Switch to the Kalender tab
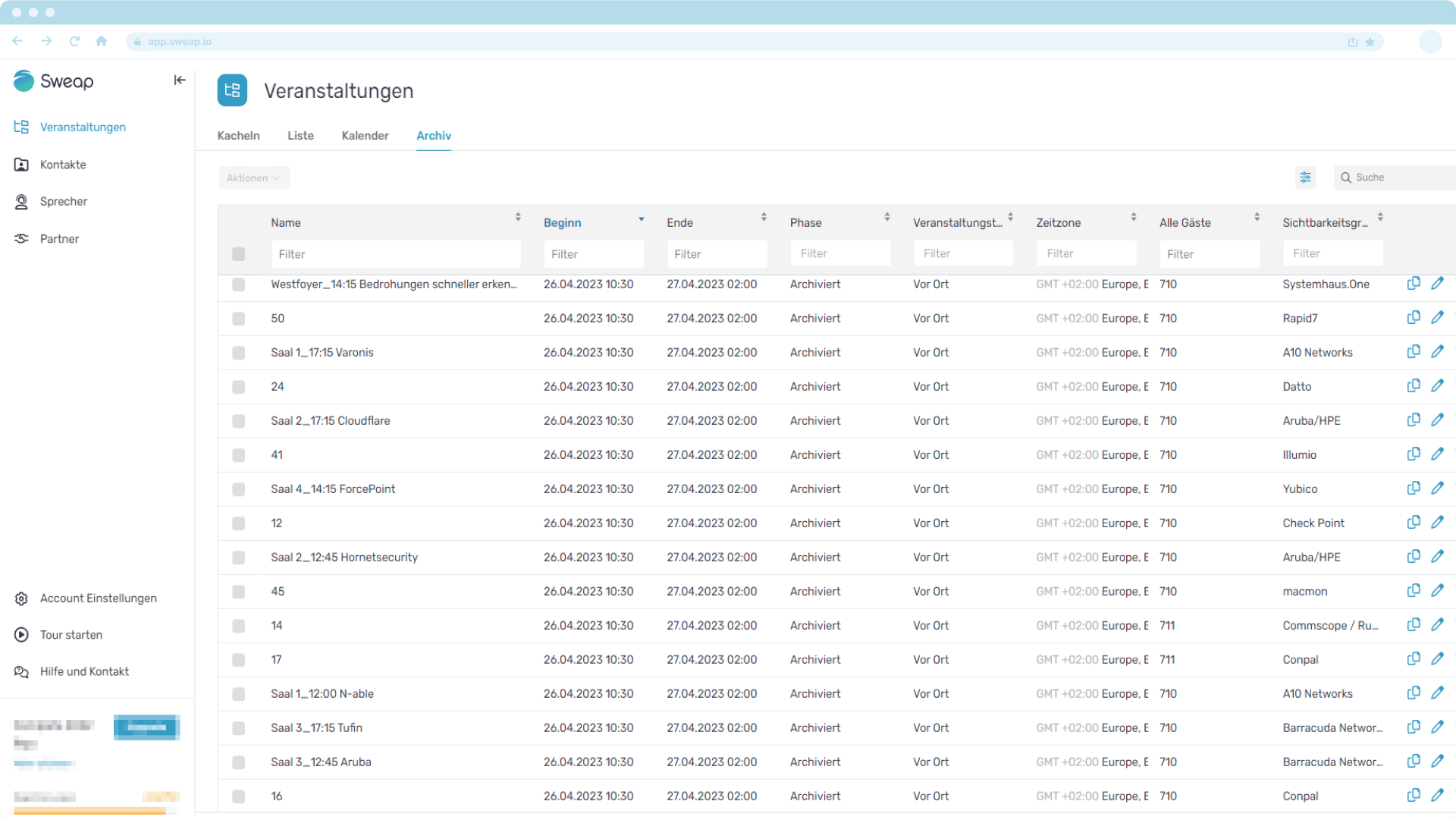This screenshot has height=820, width=1456. coord(365,136)
